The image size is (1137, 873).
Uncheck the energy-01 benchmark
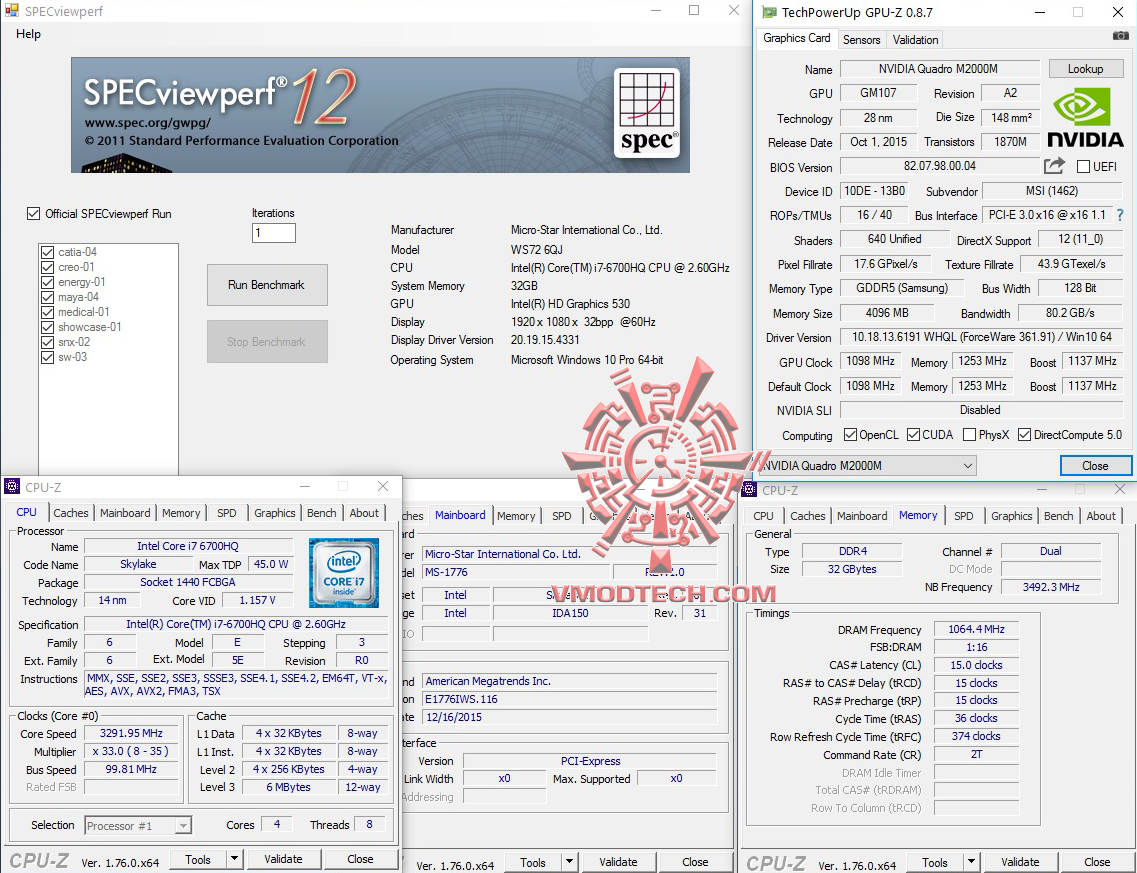48,282
